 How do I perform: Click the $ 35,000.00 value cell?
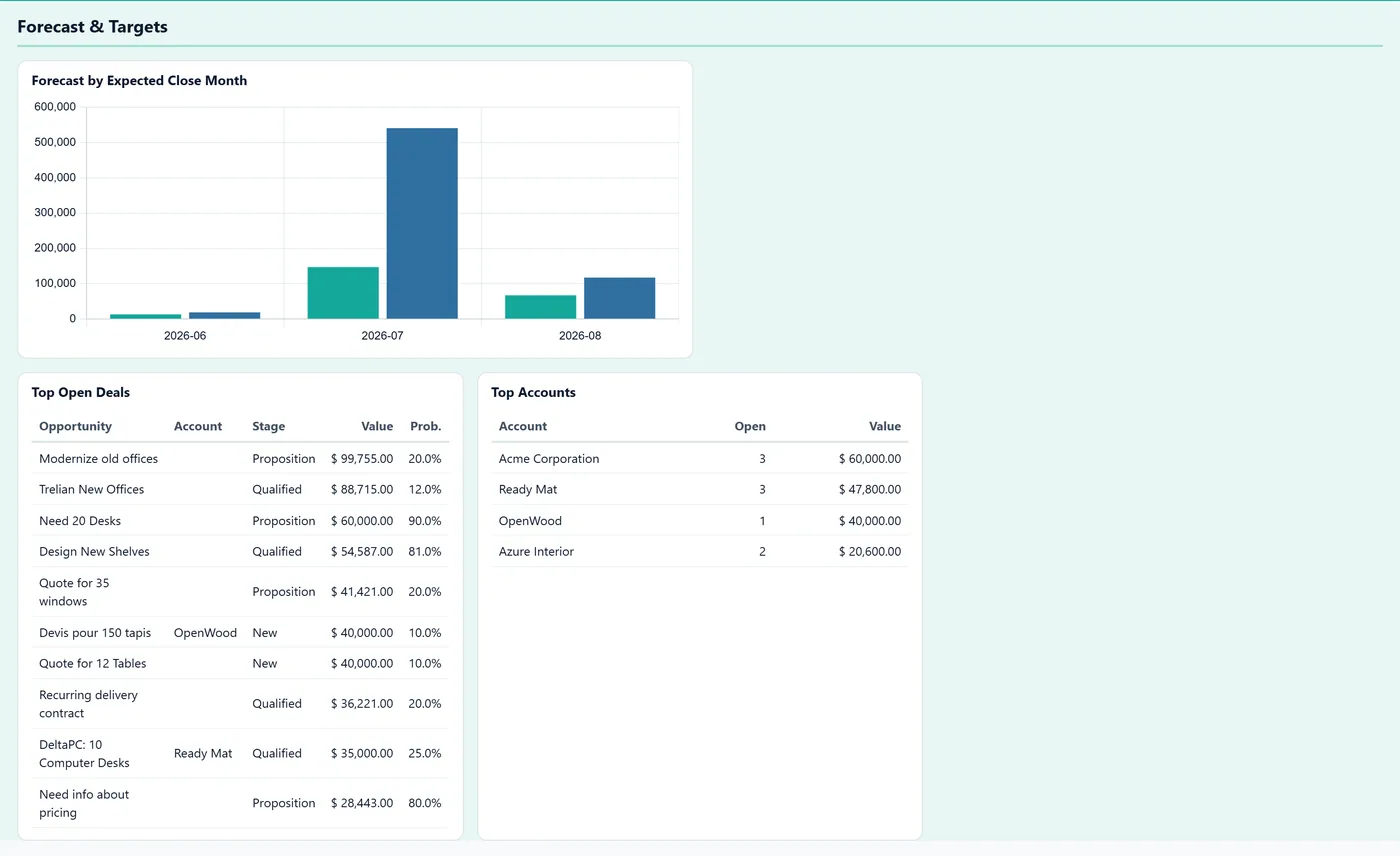click(x=362, y=754)
